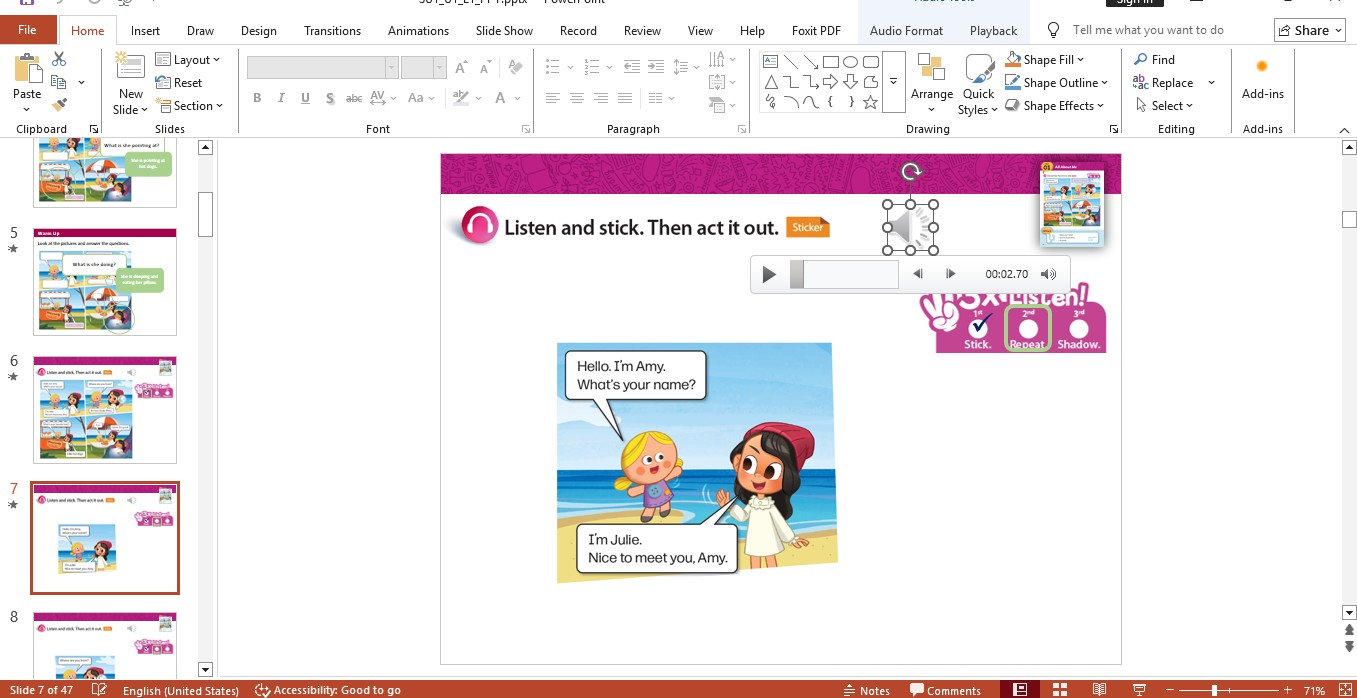Open Add-ins from the ribbon
The height and width of the screenshot is (698, 1357).
pos(1262,80)
